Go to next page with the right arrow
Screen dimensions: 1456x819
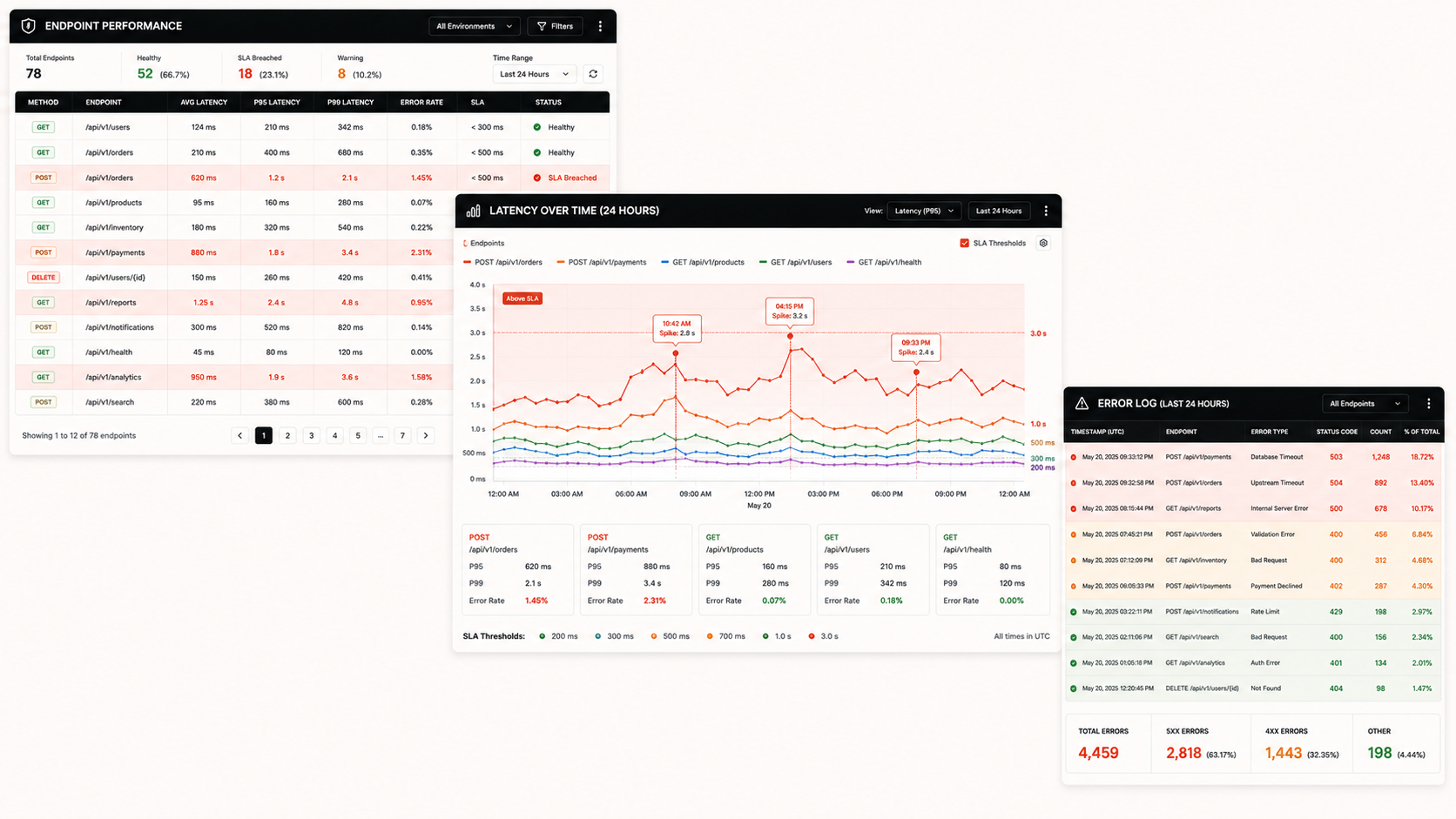click(x=426, y=435)
